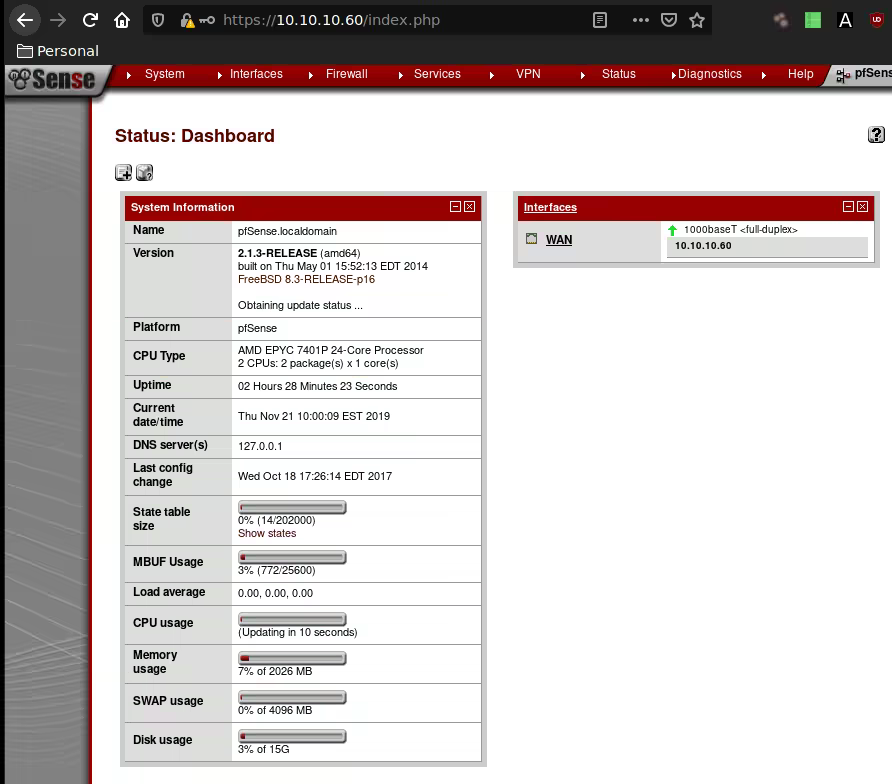This screenshot has height=784, width=892.
Task: Click the Show states link
Action: [267, 533]
